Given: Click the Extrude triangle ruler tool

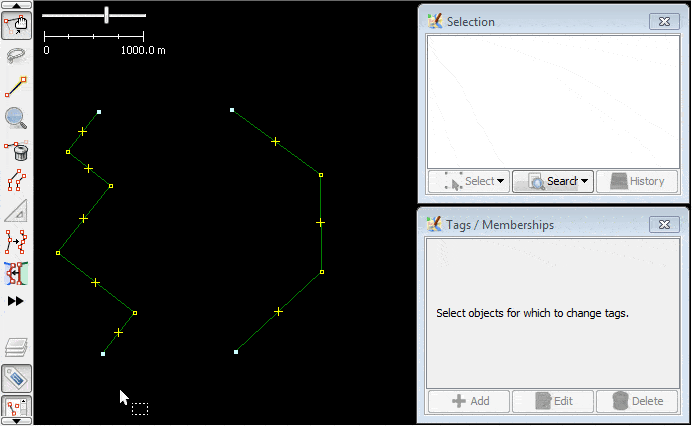Looking at the screenshot, I should coord(16,211).
